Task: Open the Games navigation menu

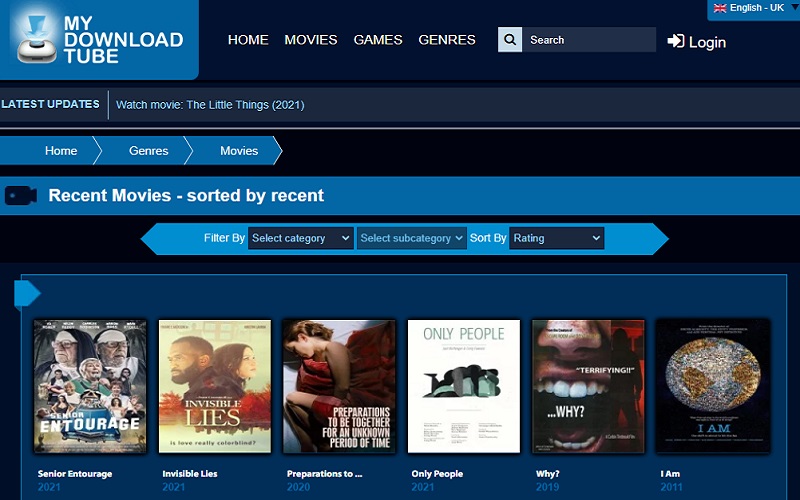Action: click(378, 40)
